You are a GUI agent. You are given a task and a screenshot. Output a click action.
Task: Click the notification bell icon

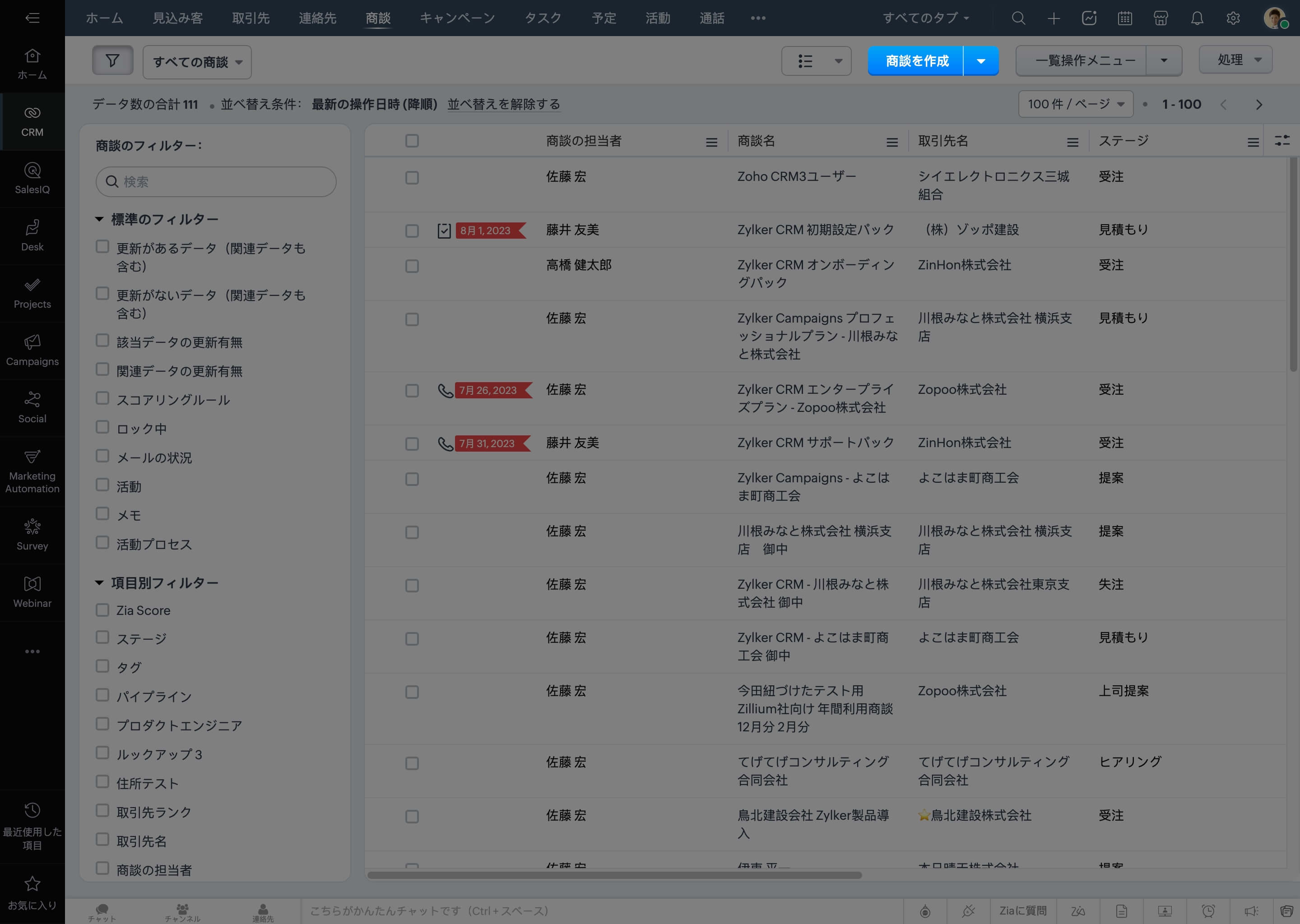(1197, 18)
